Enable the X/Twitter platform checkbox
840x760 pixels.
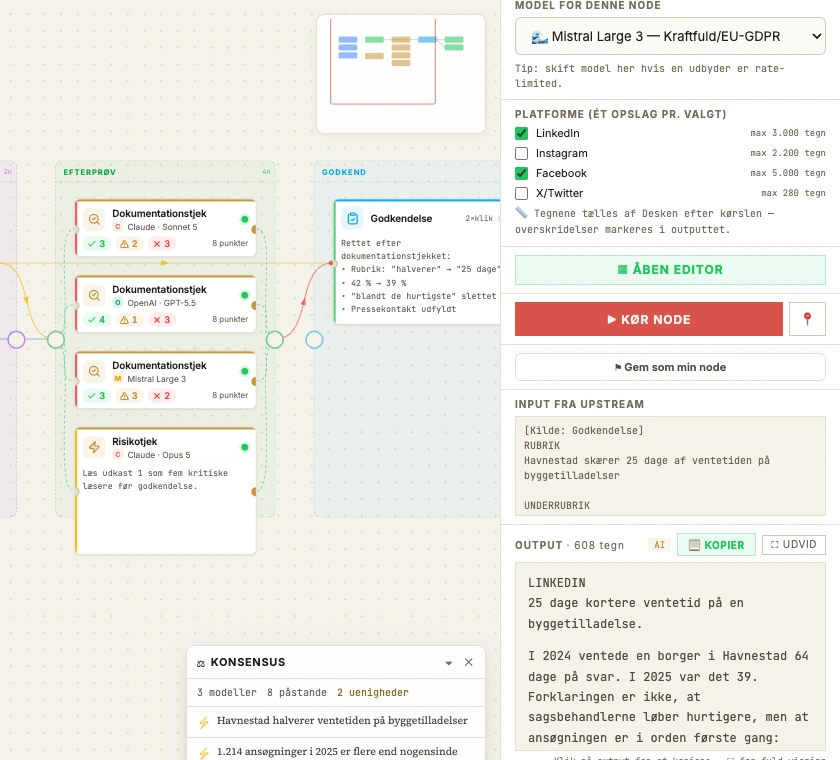point(521,193)
